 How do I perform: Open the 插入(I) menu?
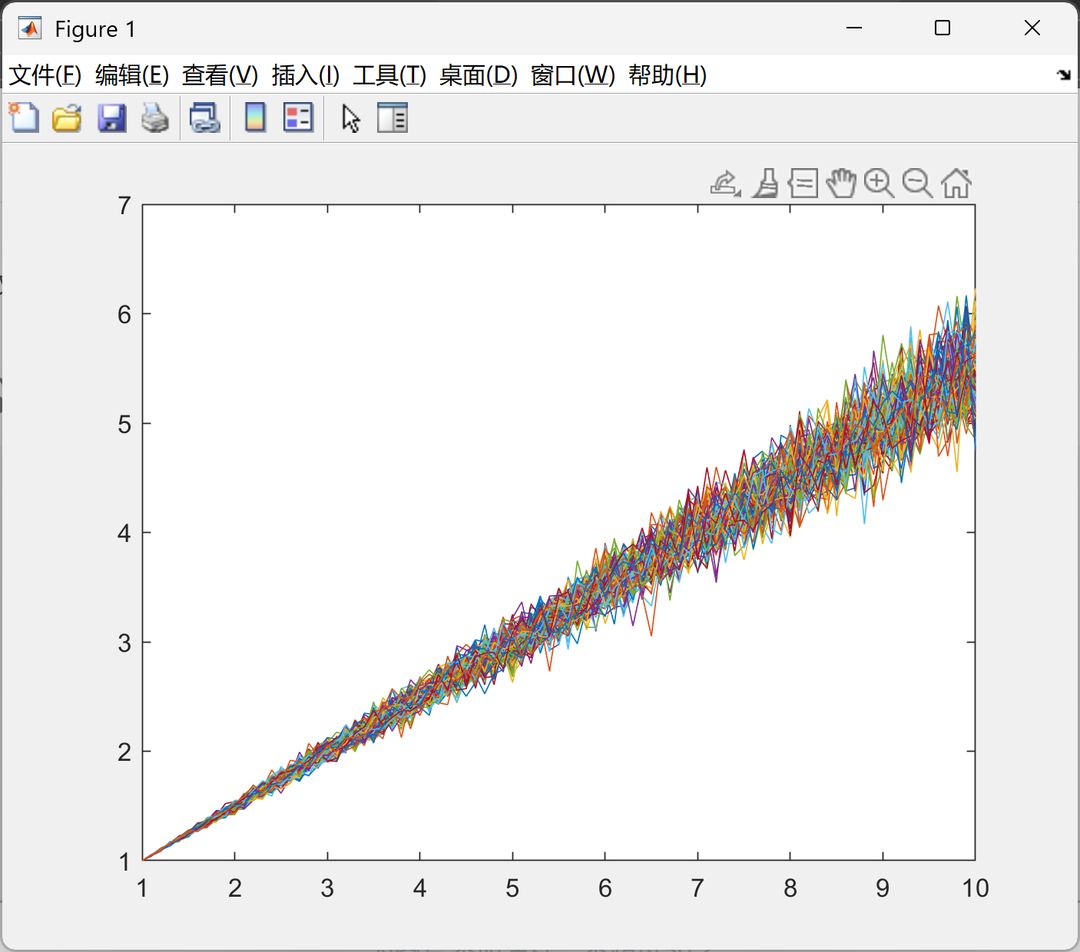point(305,75)
